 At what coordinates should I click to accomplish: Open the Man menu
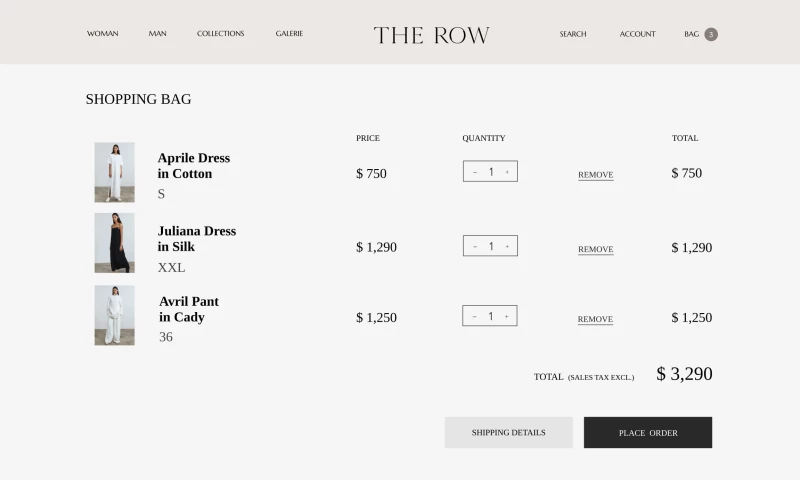(158, 34)
